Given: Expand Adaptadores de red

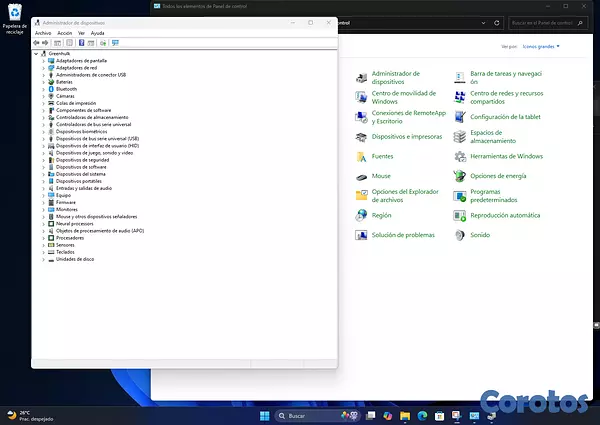Looking at the screenshot, I should pos(43,68).
